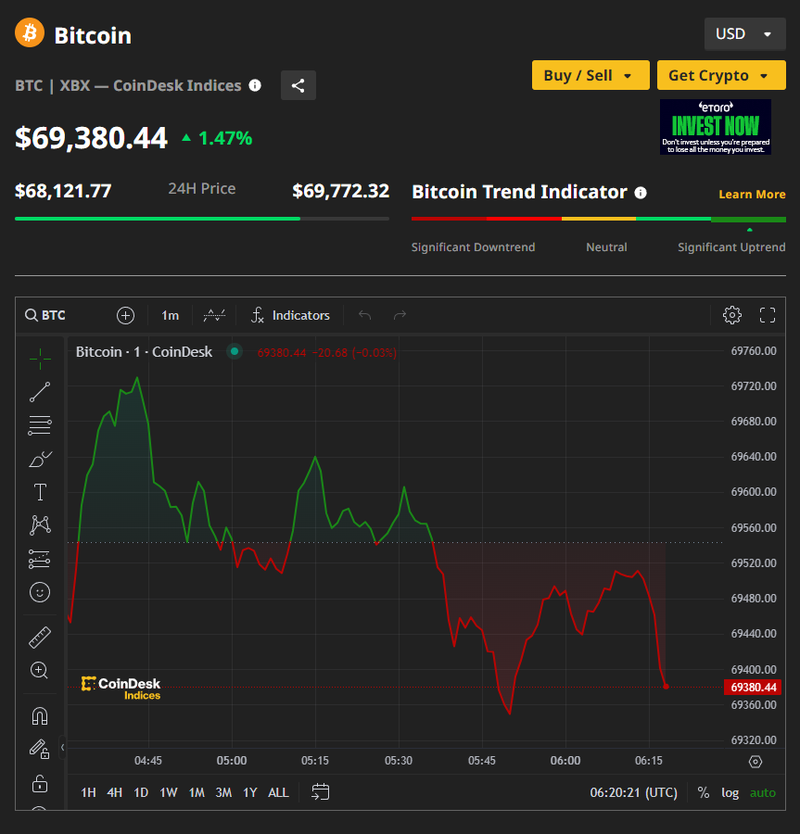Viewport: 800px width, 834px height.
Task: Open the Indicators menu
Action: click(289, 315)
